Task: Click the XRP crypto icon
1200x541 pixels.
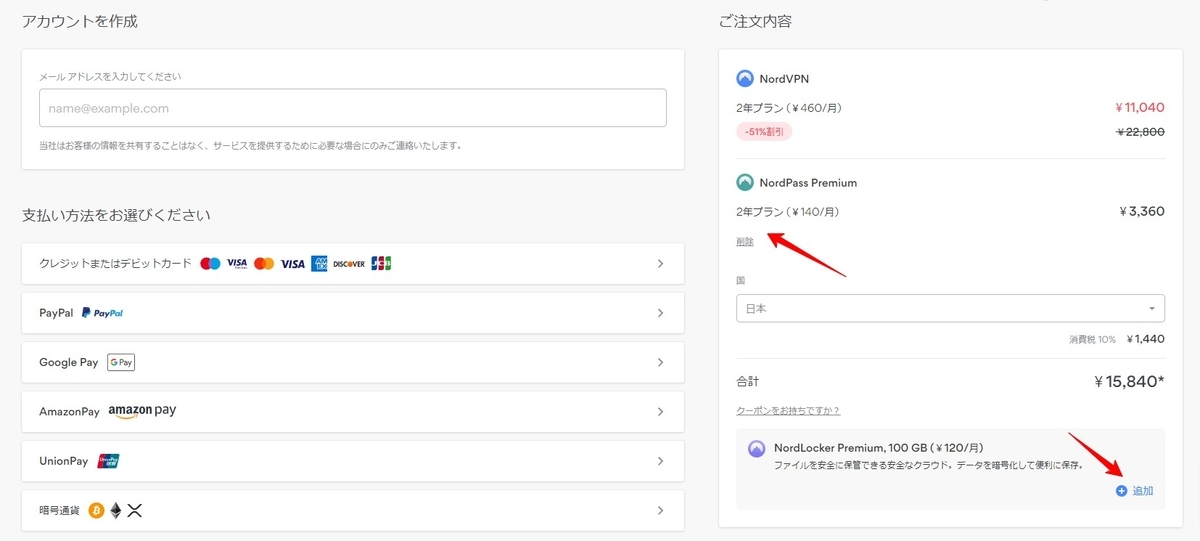Action: pos(135,510)
